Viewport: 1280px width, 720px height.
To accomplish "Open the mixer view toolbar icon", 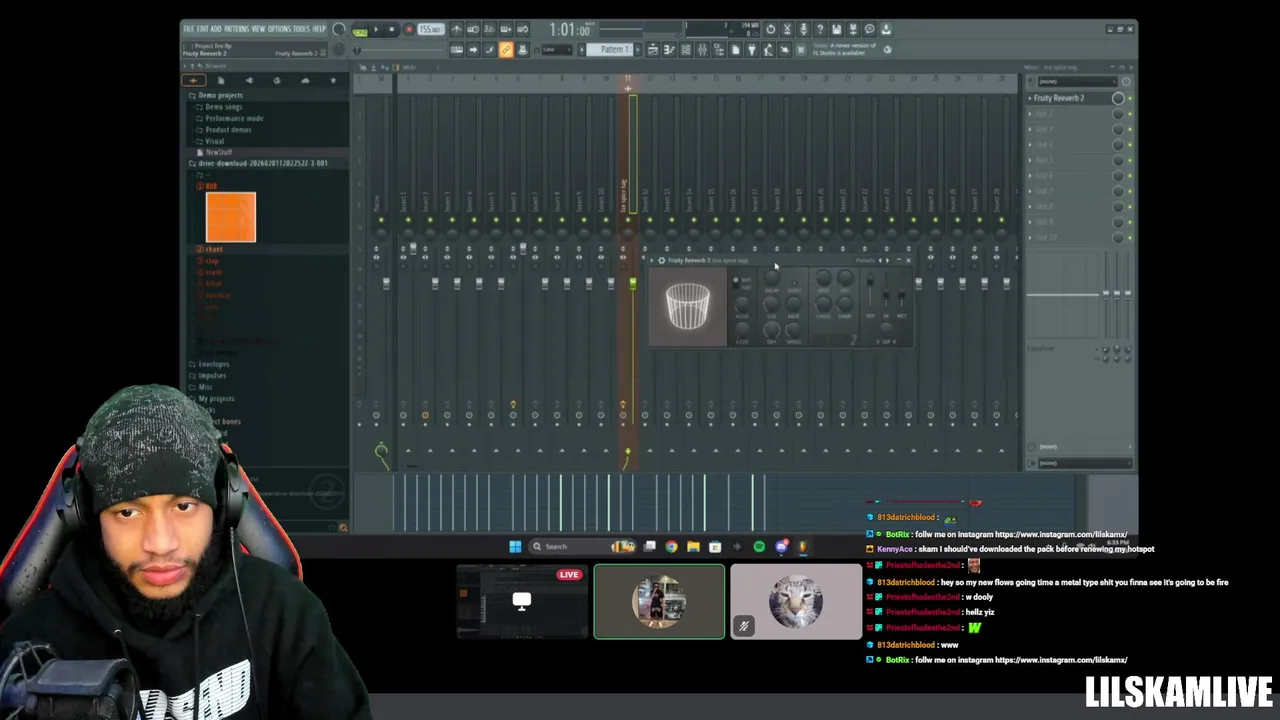I will click(702, 49).
